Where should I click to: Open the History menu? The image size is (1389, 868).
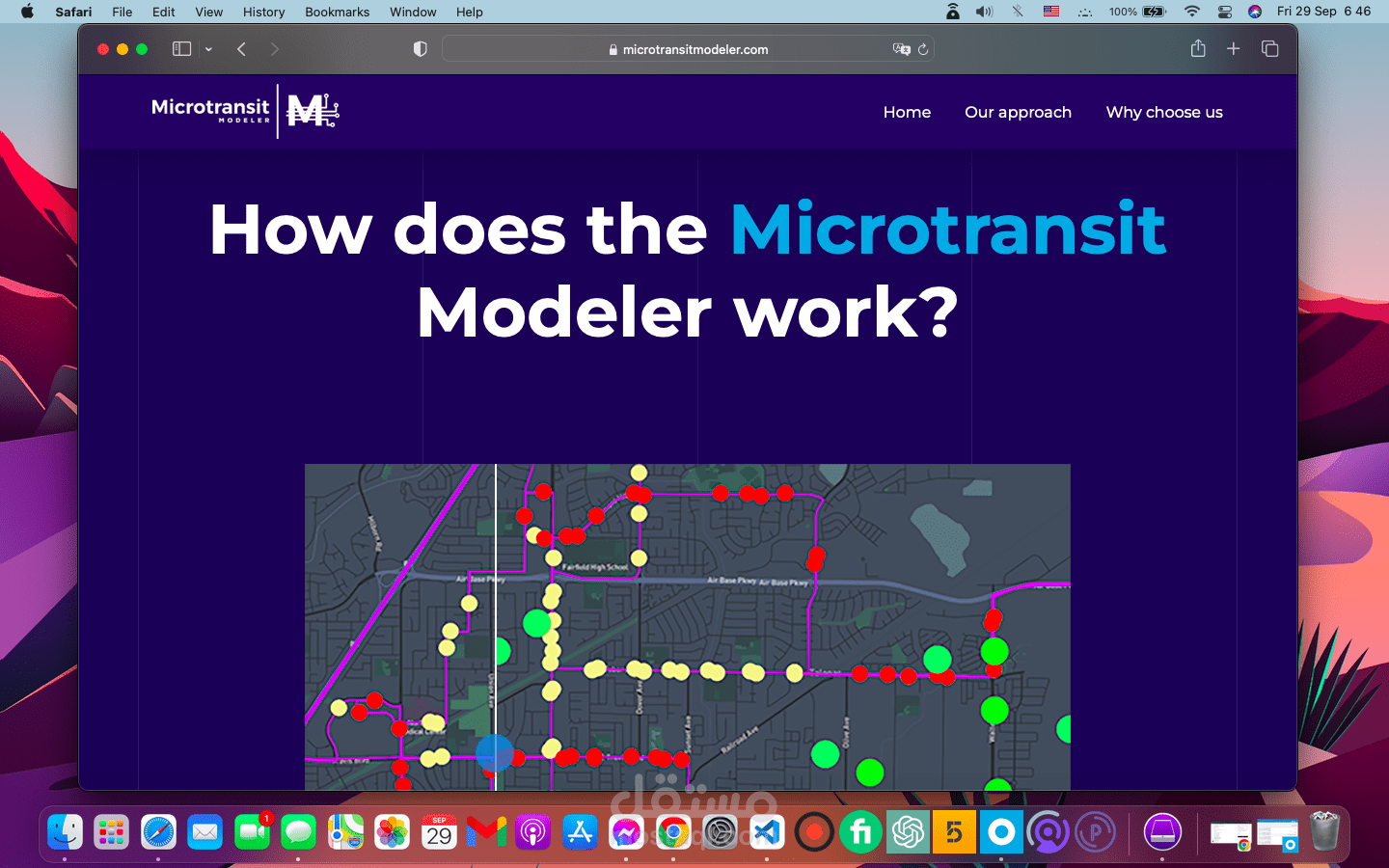(x=263, y=12)
